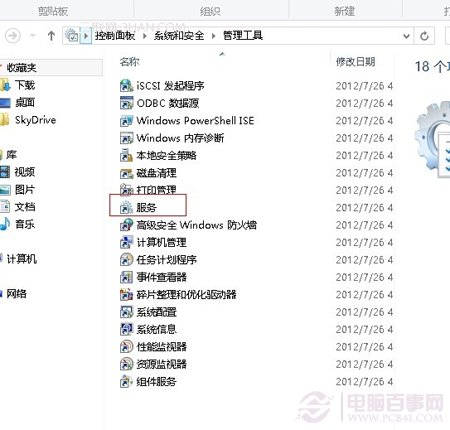Expand the chevron after 控制面板 breadcrumb
Image resolution: width=450 pixels, height=430 pixels.
pos(144,36)
